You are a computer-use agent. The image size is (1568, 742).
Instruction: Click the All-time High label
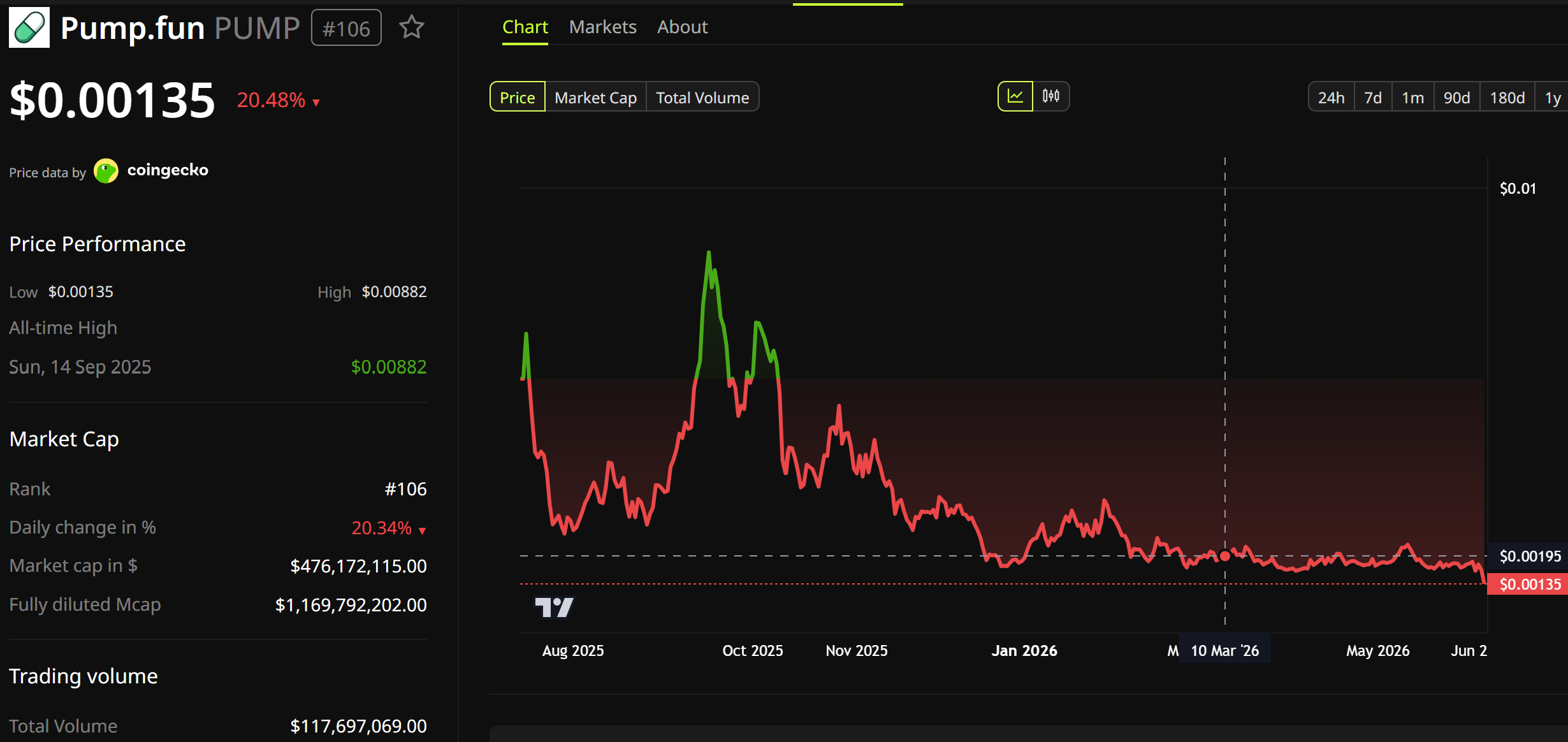pyautogui.click(x=63, y=328)
